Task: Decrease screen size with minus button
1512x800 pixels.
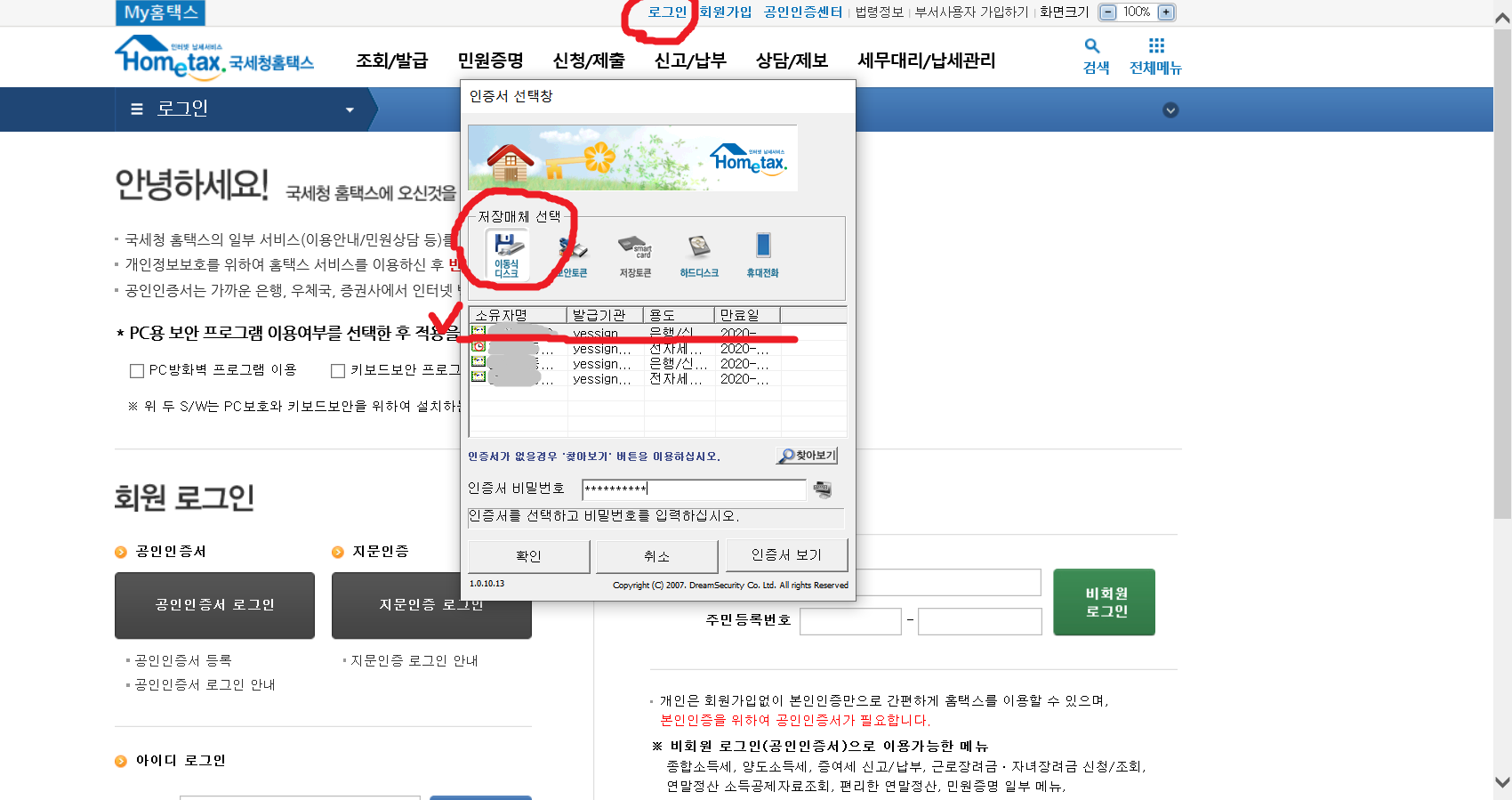Action: pos(1107,12)
